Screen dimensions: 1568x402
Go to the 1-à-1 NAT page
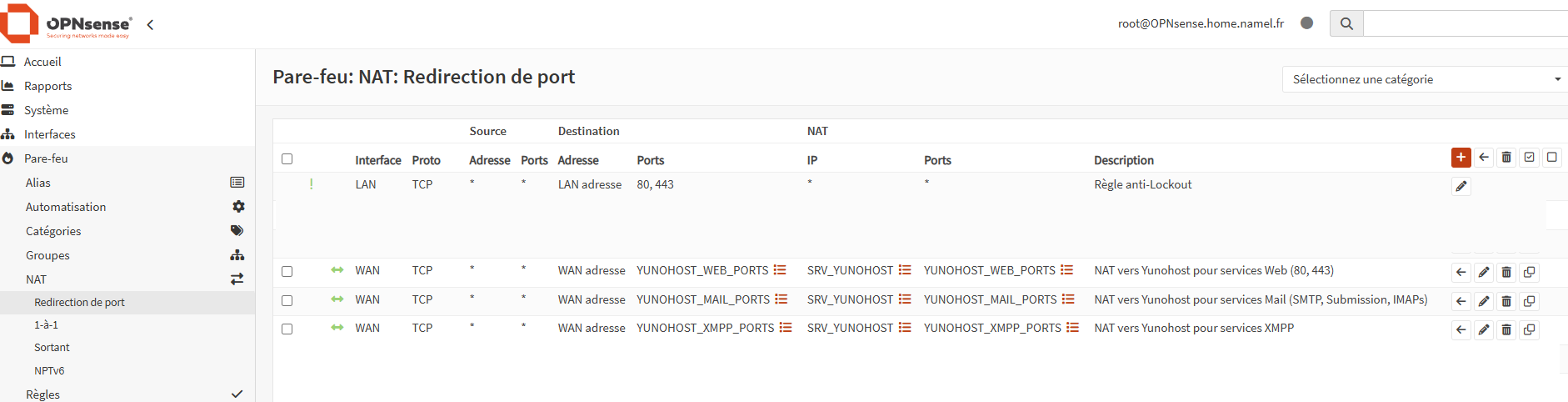click(46, 325)
